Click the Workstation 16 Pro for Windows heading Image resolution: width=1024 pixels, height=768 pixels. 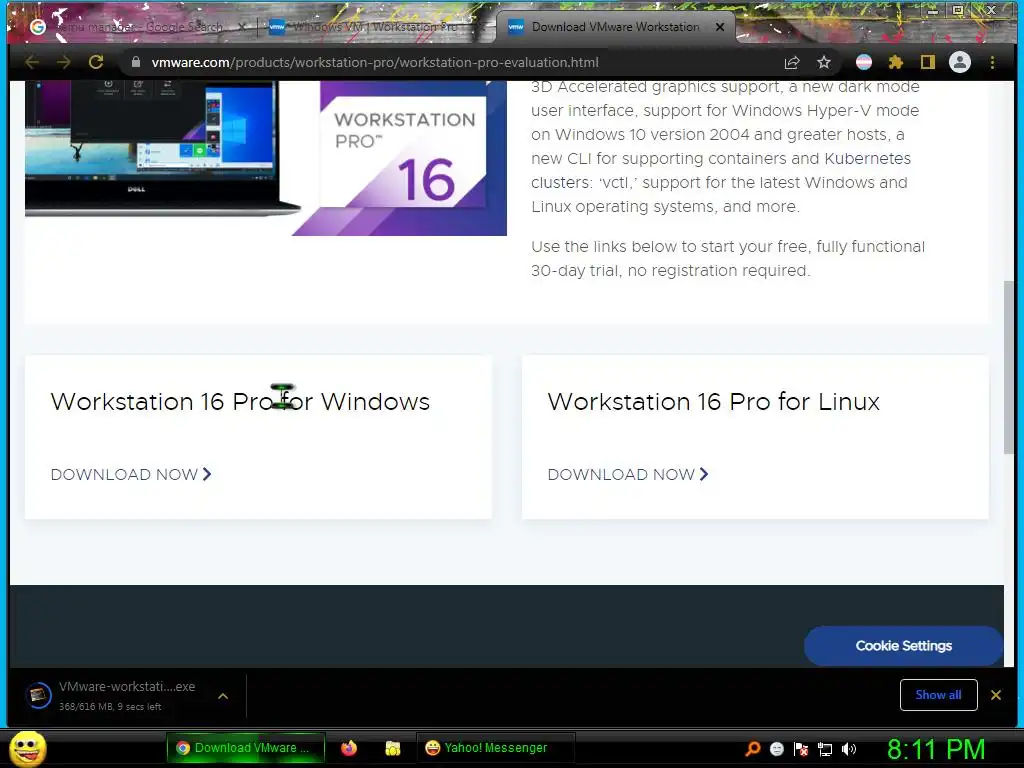[x=240, y=401]
